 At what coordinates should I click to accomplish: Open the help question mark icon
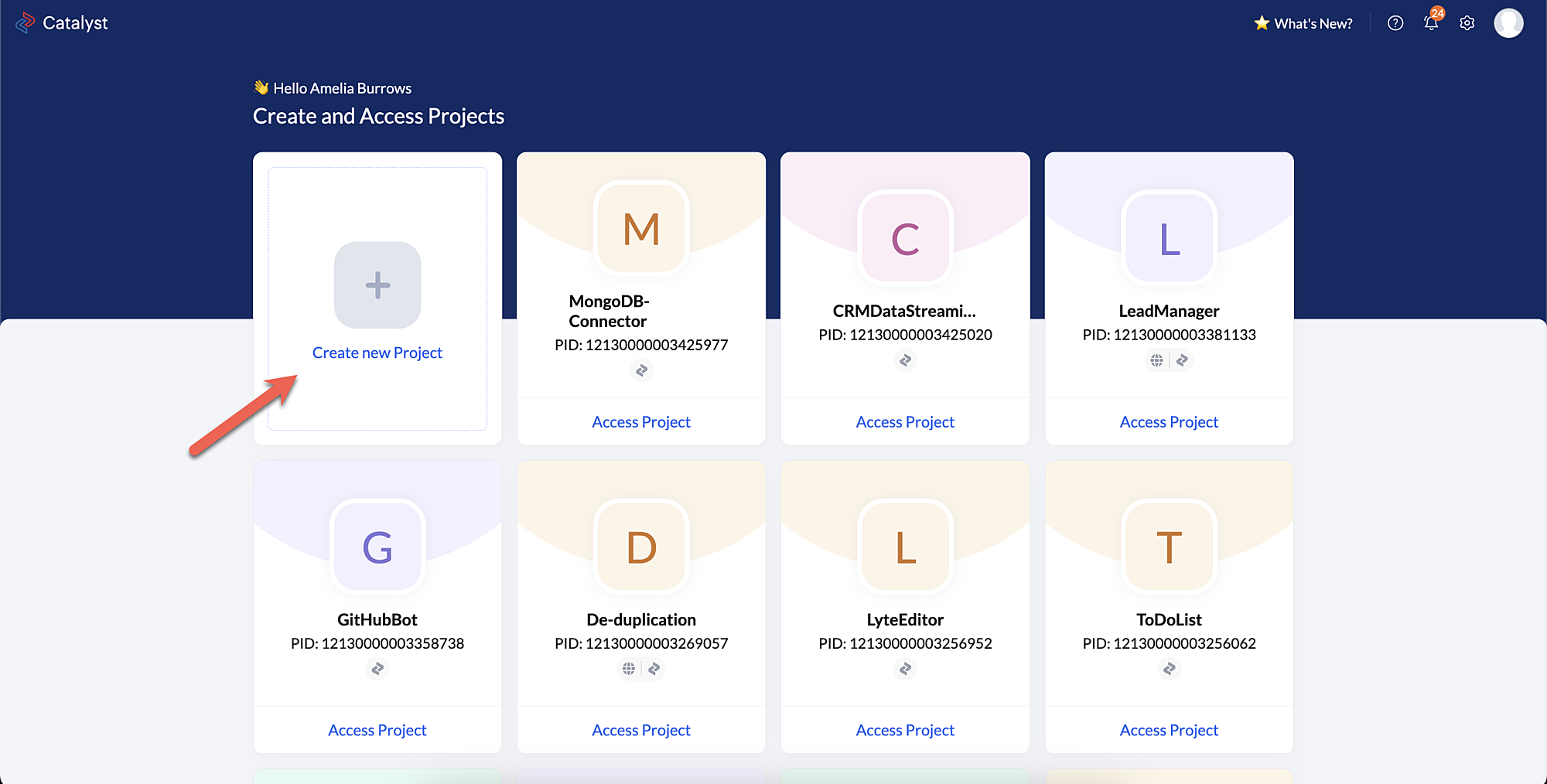[1395, 23]
